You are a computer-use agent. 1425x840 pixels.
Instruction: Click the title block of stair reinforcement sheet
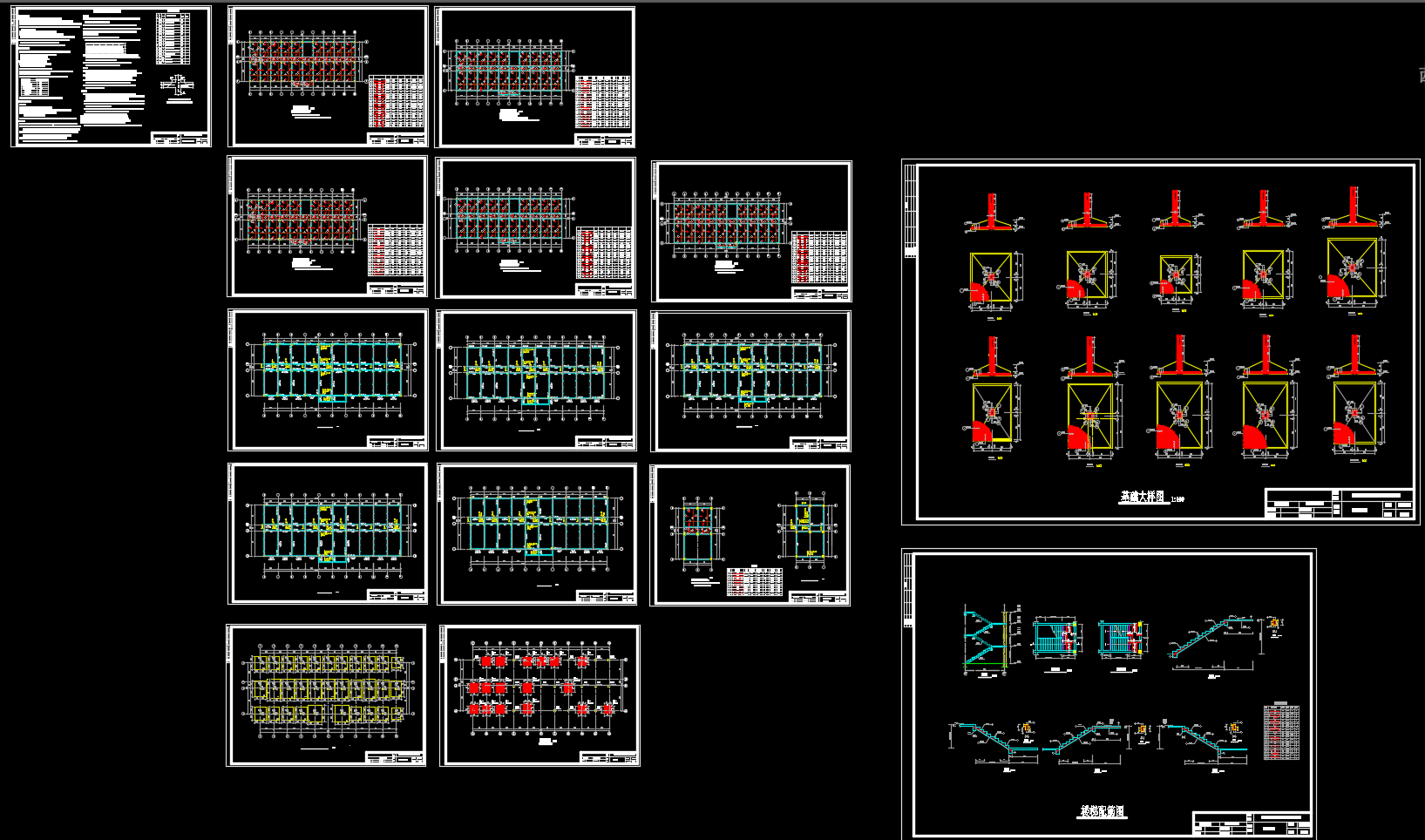point(1252,823)
